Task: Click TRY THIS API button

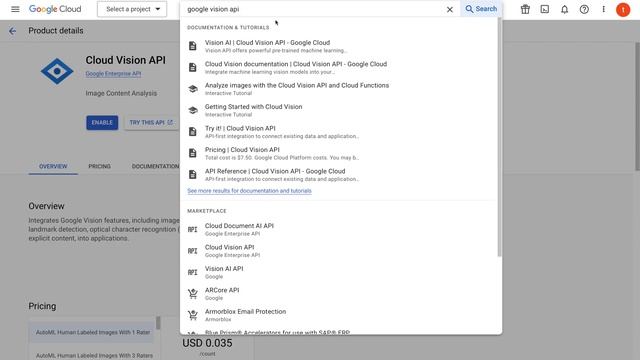Action: point(151,122)
